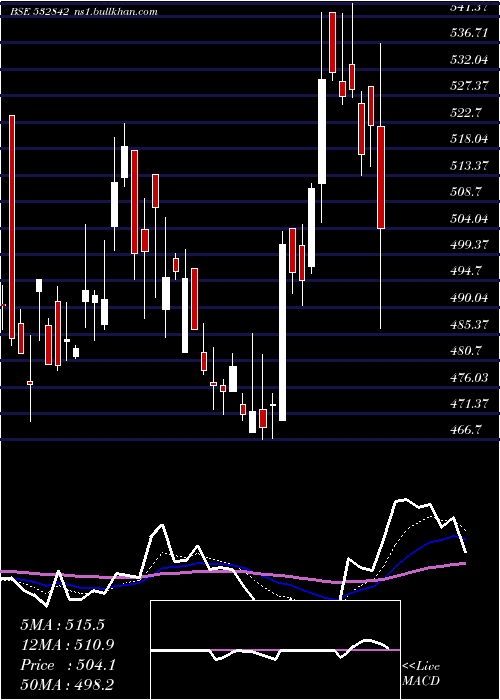Select the 485.37 price axis label
Viewport: 500px width, 700px height.
(469, 325)
